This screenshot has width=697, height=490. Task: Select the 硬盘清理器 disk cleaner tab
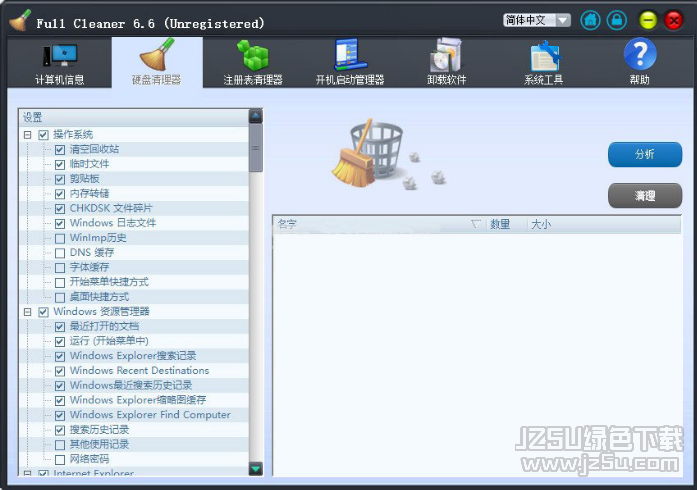[156, 63]
